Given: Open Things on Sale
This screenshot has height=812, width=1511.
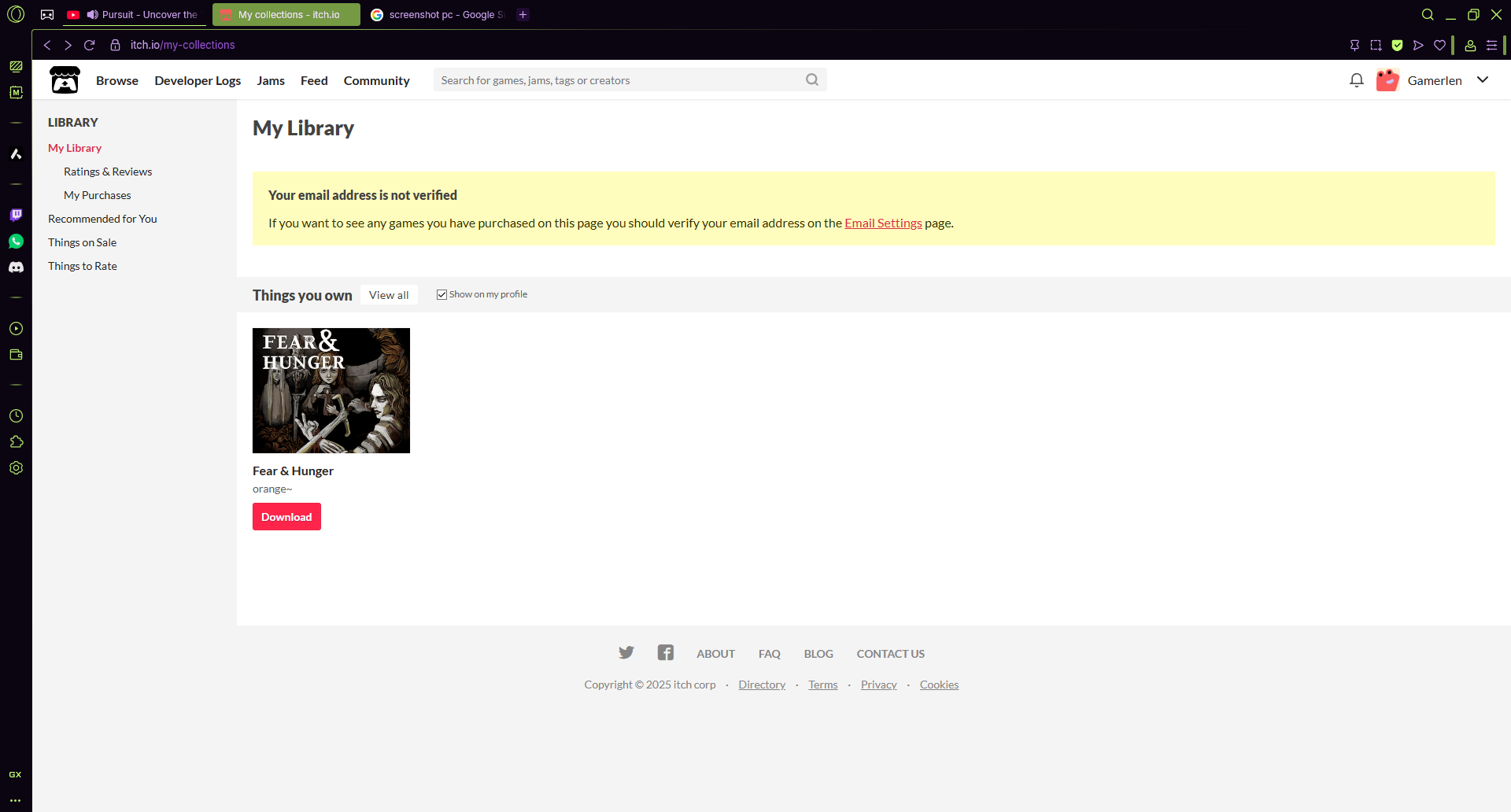Looking at the screenshot, I should 82,242.
